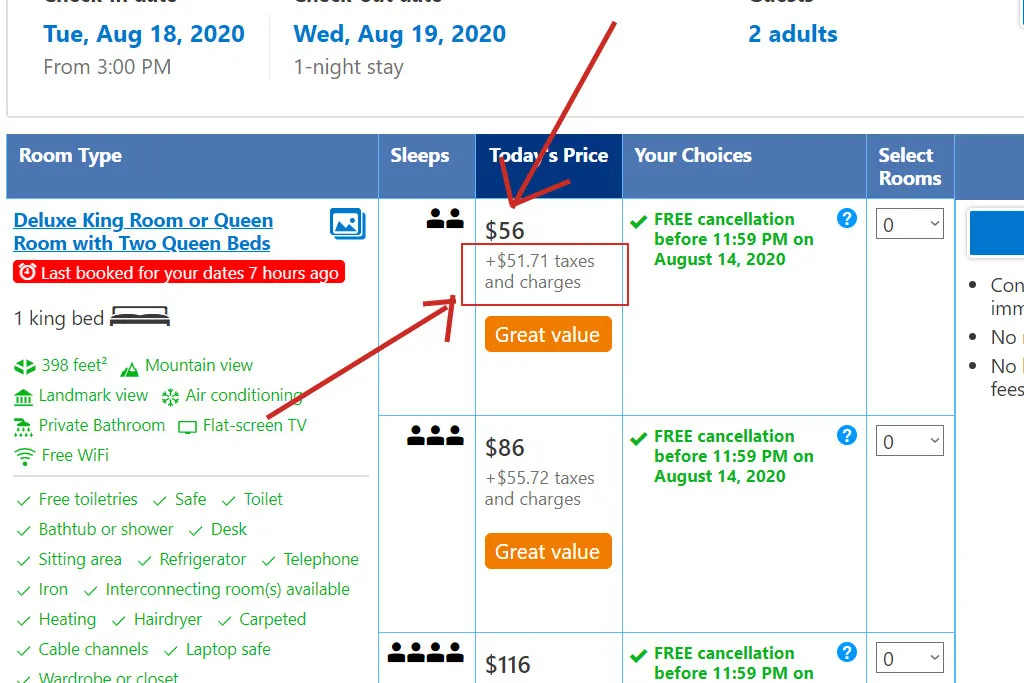Click the 2 adults guests selector
Screen dimensions: 1024x683
pyautogui.click(x=792, y=34)
